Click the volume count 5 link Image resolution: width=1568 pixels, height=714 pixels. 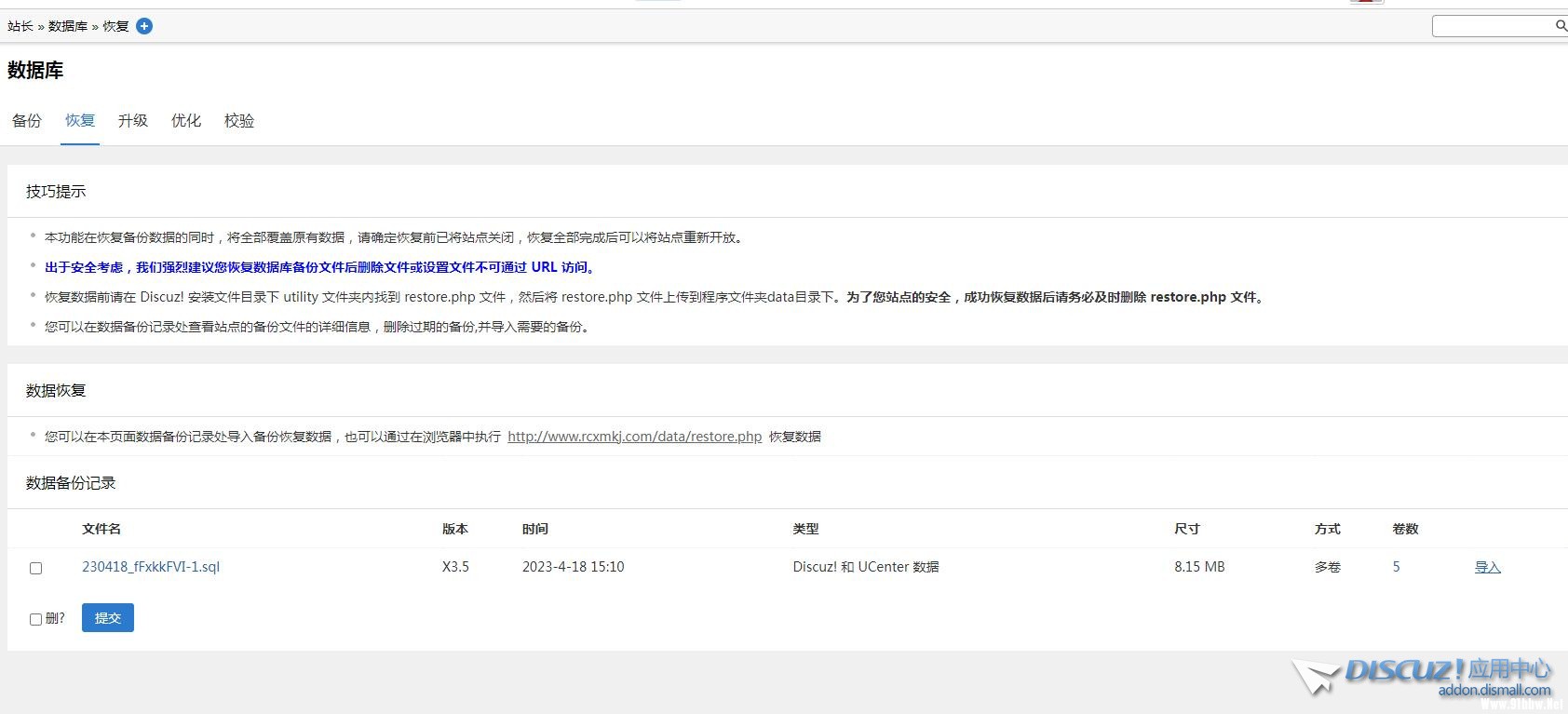pos(1396,567)
